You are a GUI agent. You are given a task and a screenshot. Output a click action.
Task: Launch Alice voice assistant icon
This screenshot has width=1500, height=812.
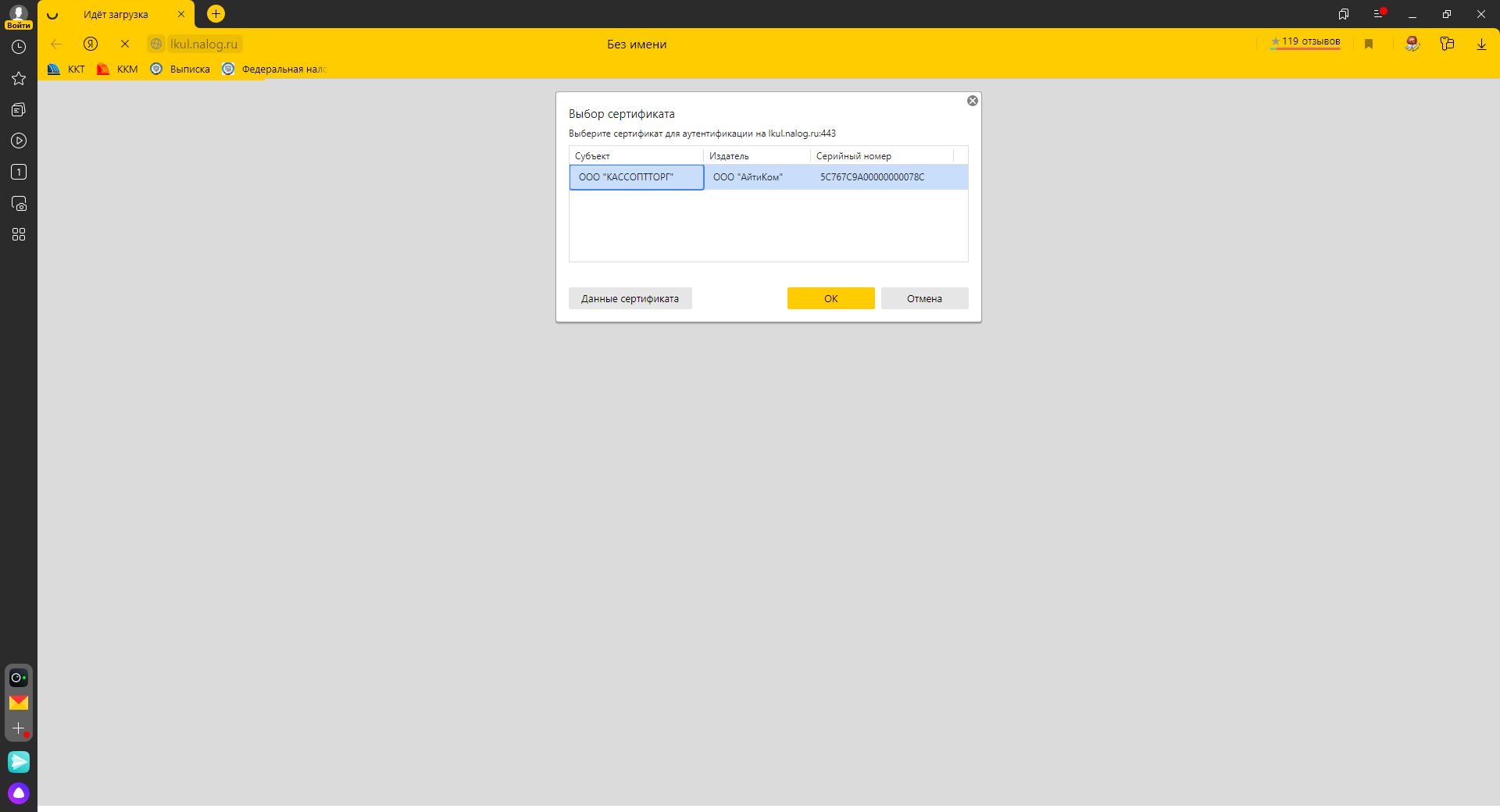pos(19,793)
